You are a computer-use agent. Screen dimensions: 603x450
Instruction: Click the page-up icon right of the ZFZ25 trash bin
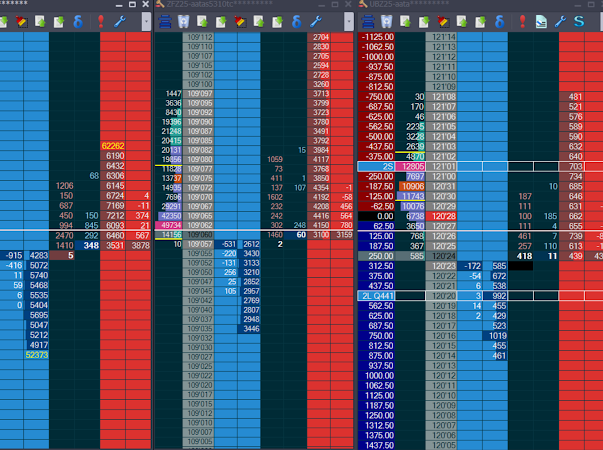click(x=202, y=22)
